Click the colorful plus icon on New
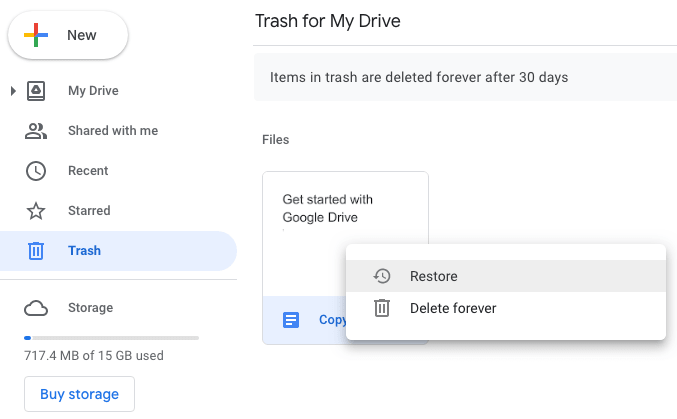Image resolution: width=677 pixels, height=419 pixels. pos(36,36)
